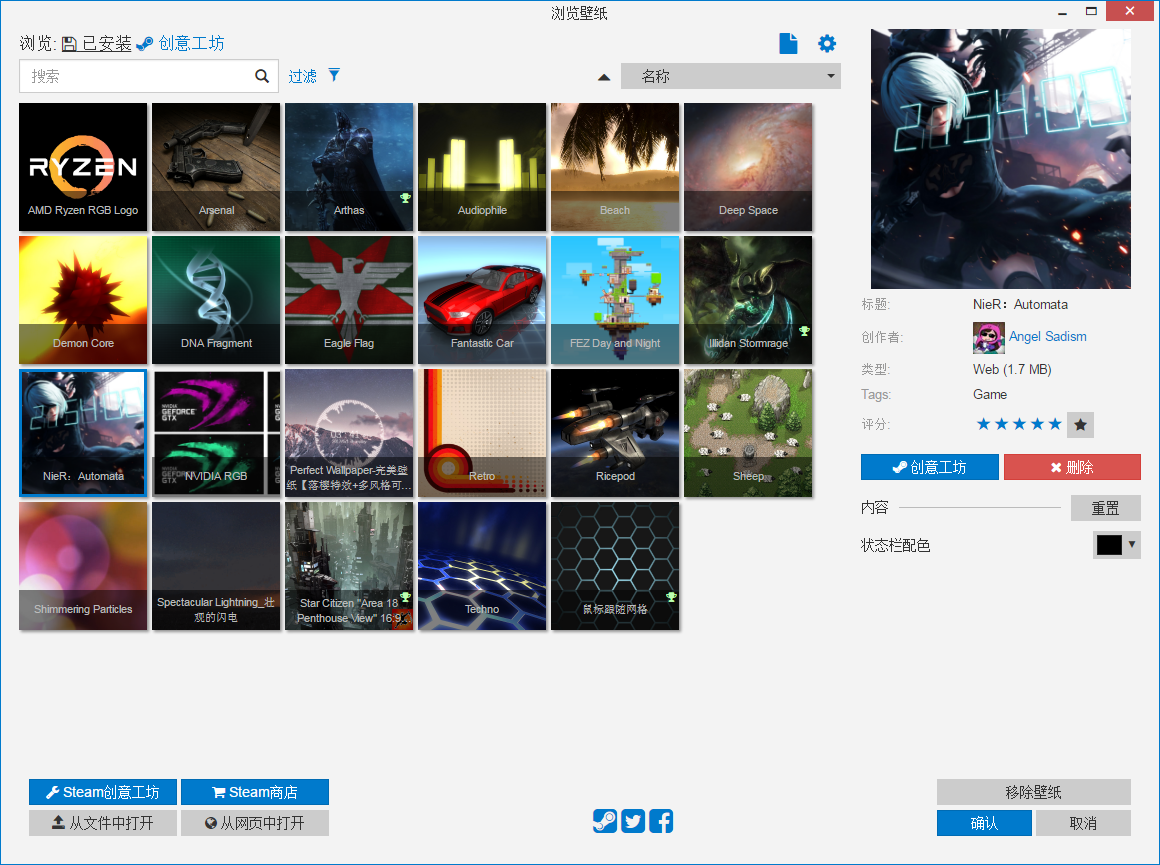Screen dimensions: 1160x865
Task: Open the new wallpaper file icon
Action: 788,44
